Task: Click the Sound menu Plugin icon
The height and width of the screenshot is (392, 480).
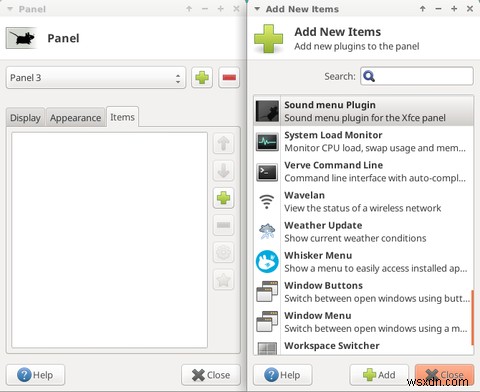Action: click(x=267, y=111)
